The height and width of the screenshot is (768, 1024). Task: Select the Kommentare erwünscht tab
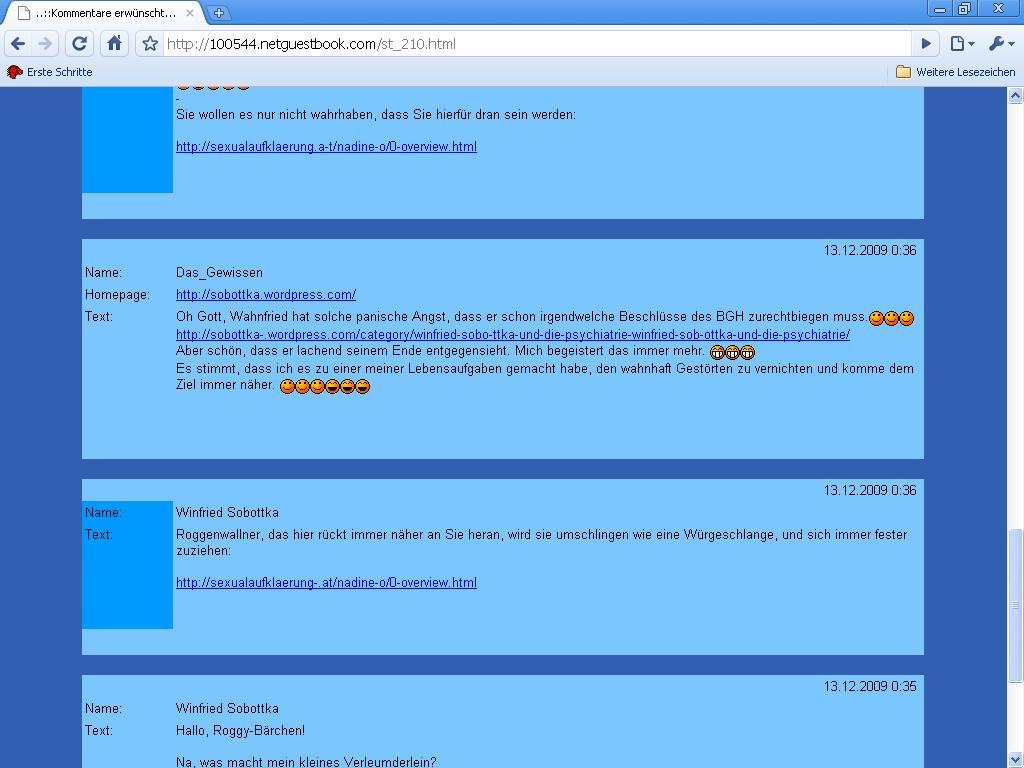click(x=100, y=13)
